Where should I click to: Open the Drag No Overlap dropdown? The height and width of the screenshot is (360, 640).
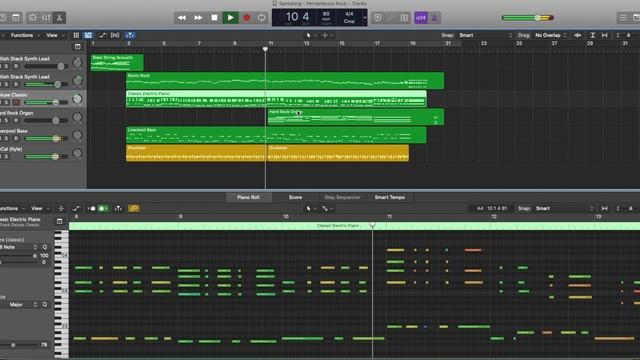pyautogui.click(x=551, y=36)
